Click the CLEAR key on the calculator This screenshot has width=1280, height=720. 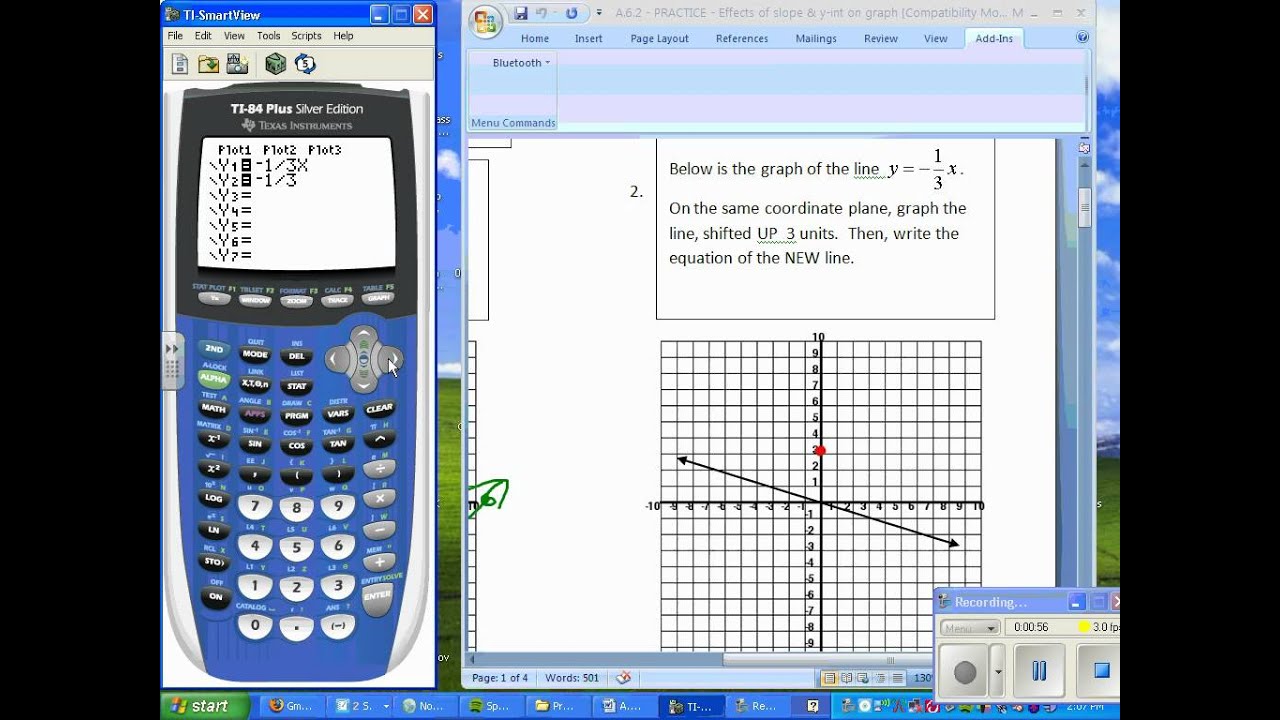pos(379,408)
